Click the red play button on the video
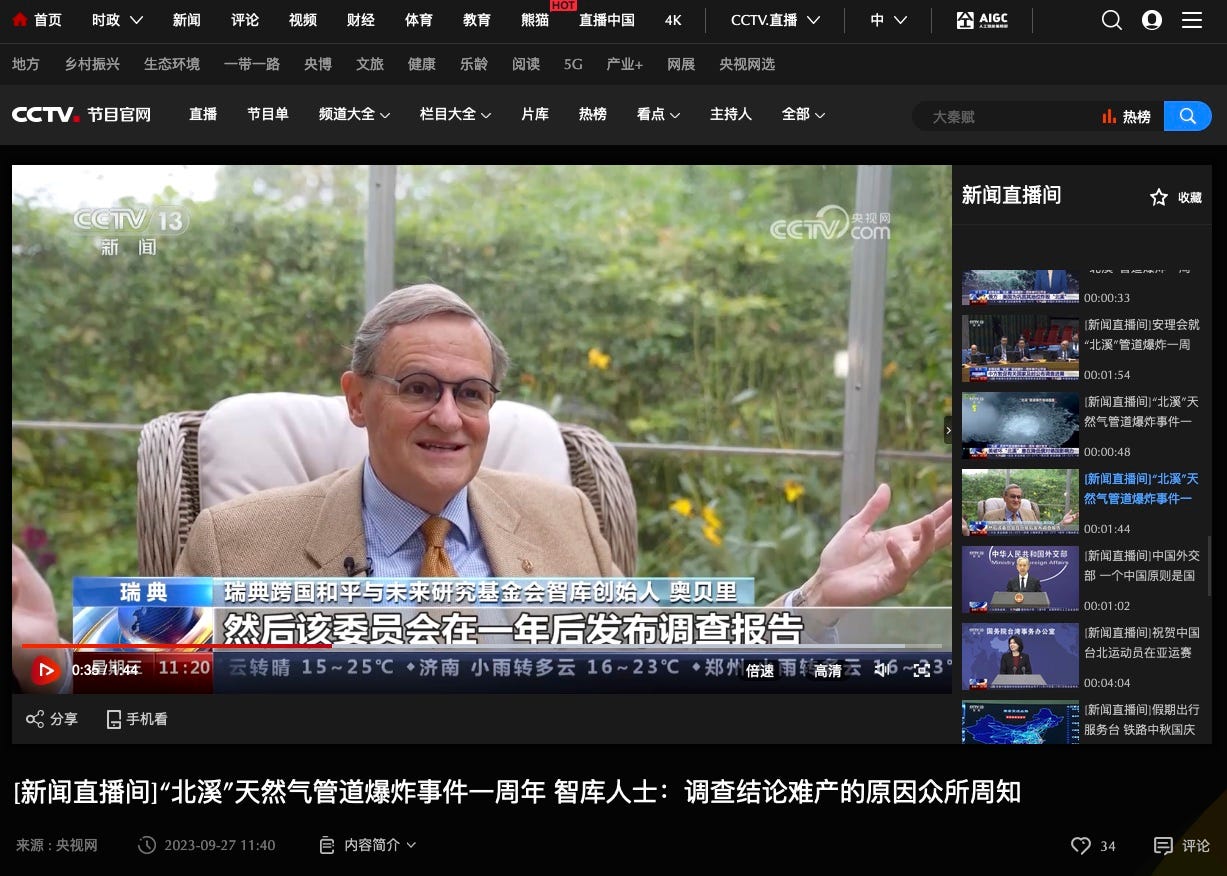 (45, 670)
